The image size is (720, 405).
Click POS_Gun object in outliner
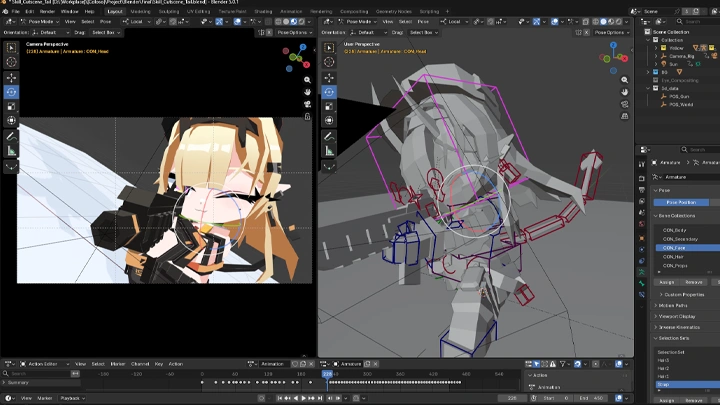click(x=679, y=96)
